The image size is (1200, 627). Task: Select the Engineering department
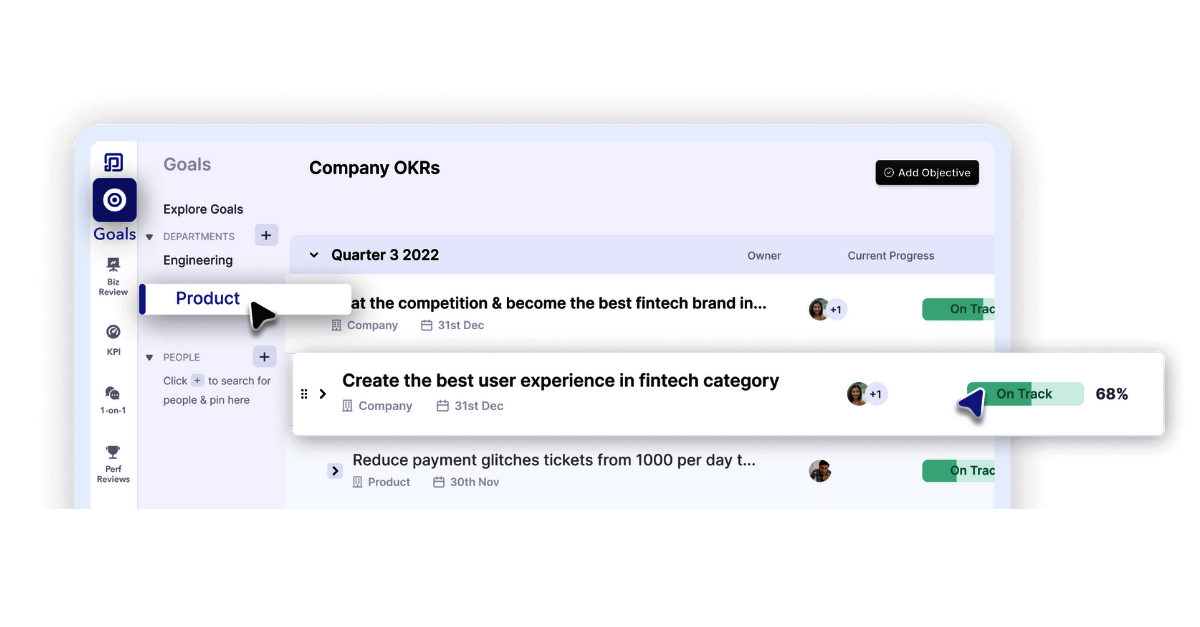click(197, 260)
